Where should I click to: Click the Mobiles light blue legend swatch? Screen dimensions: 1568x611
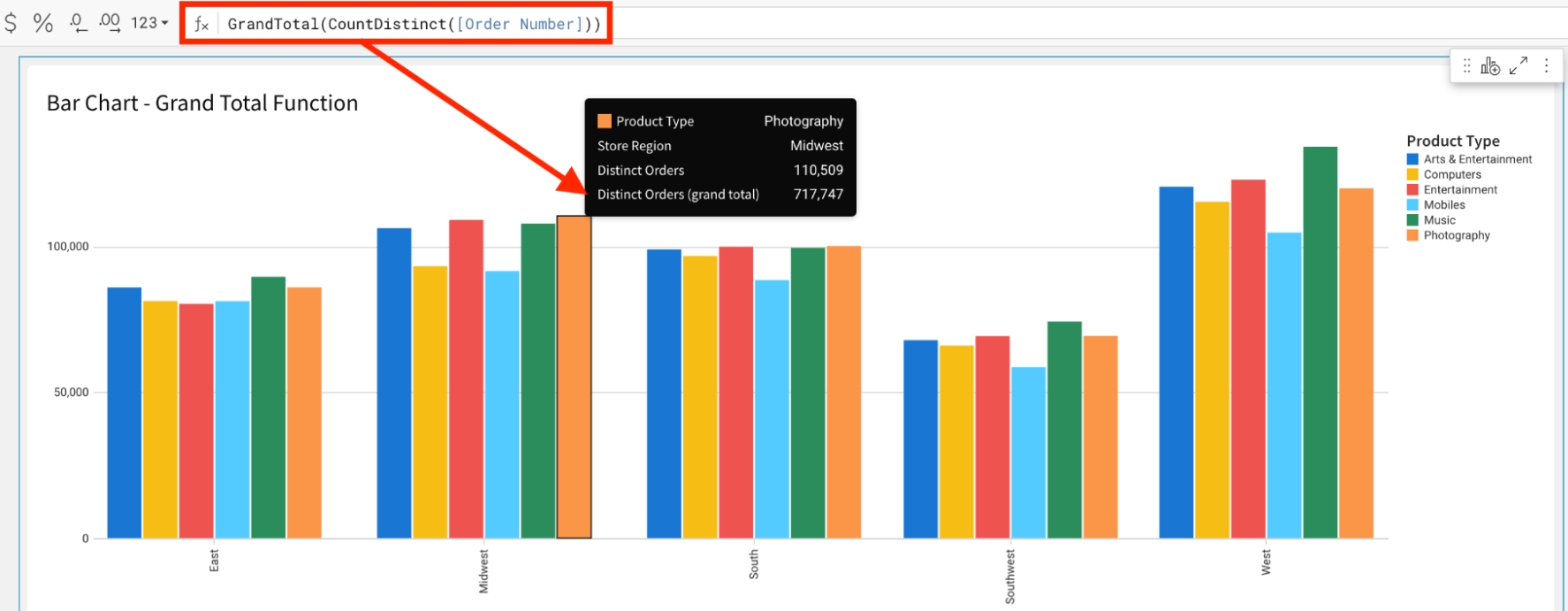1412,205
